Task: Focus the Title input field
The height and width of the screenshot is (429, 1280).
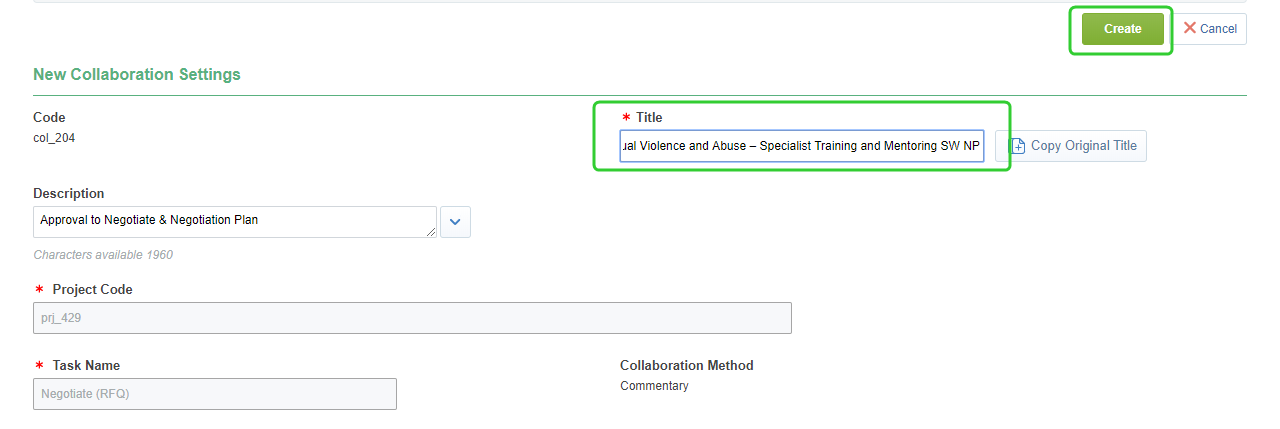Action: [x=801, y=146]
